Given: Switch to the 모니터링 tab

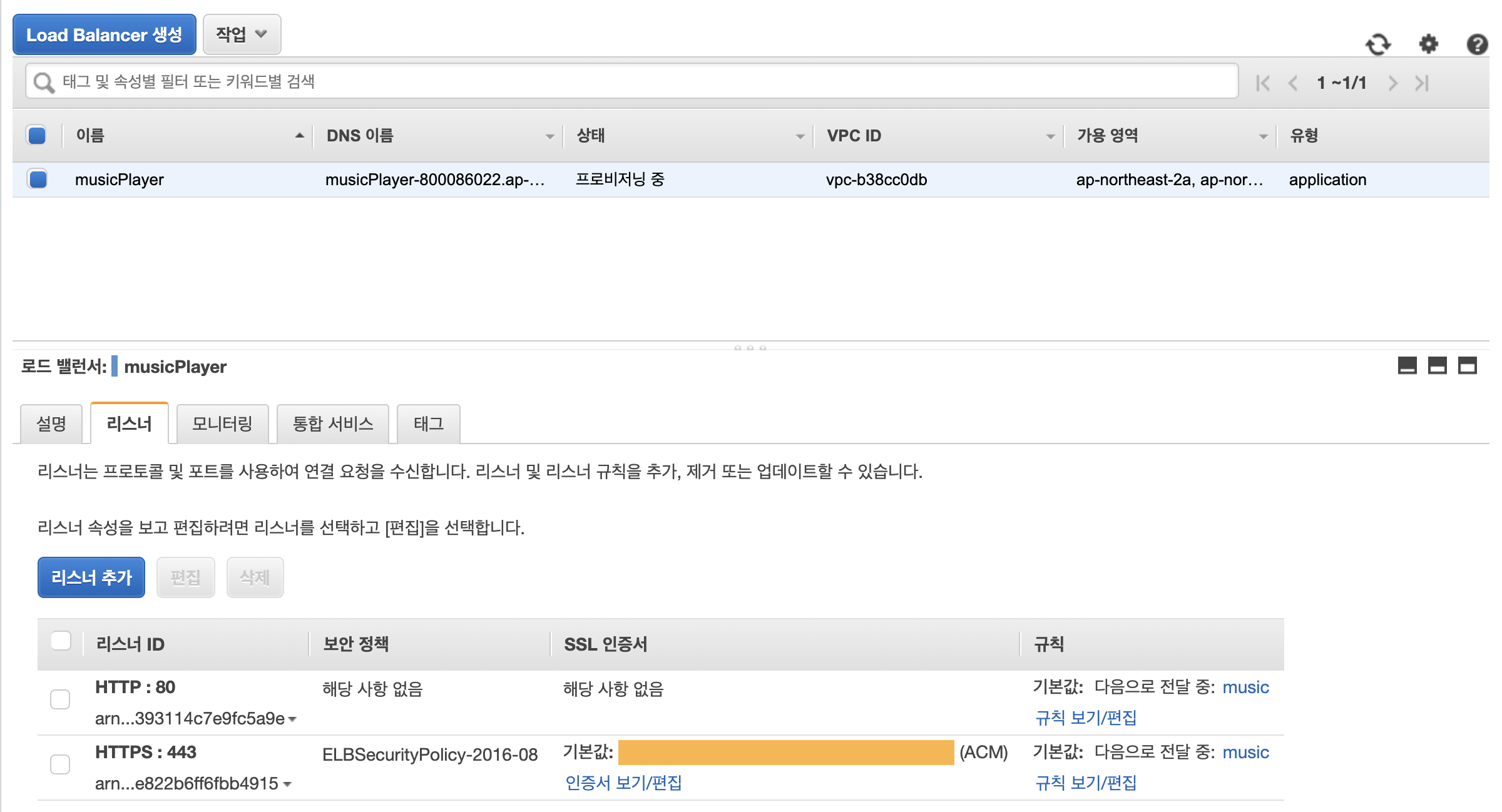Looking at the screenshot, I should tap(222, 424).
